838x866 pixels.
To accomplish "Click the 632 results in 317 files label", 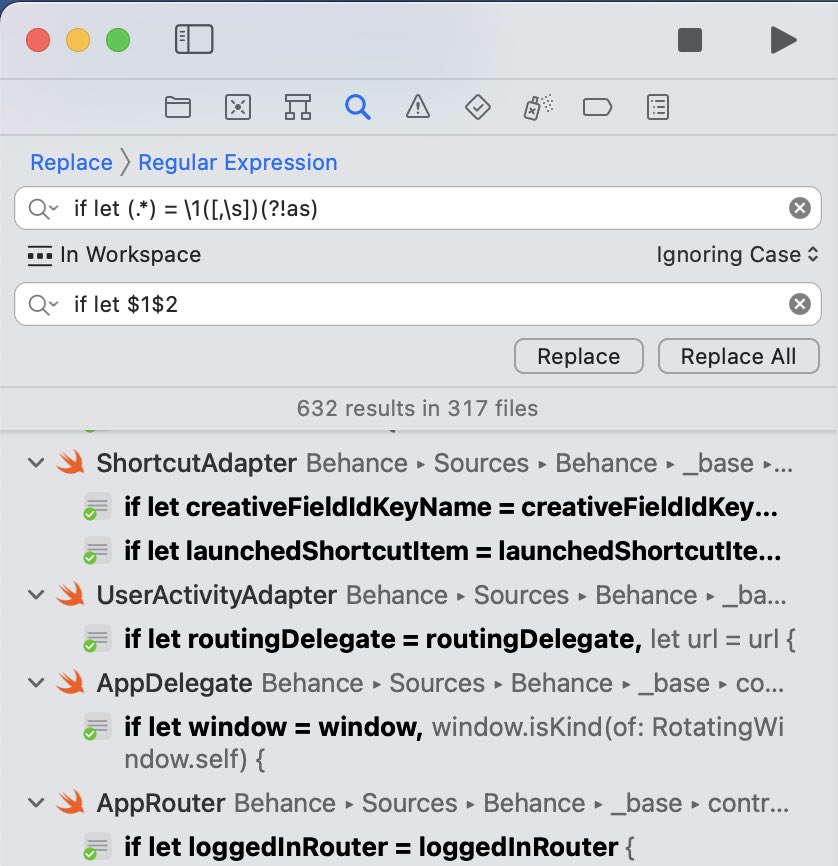I will pos(417,409).
